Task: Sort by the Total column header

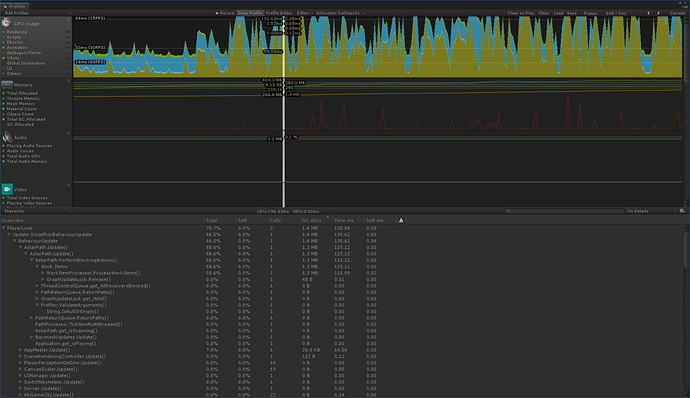Action: pyautogui.click(x=220, y=220)
